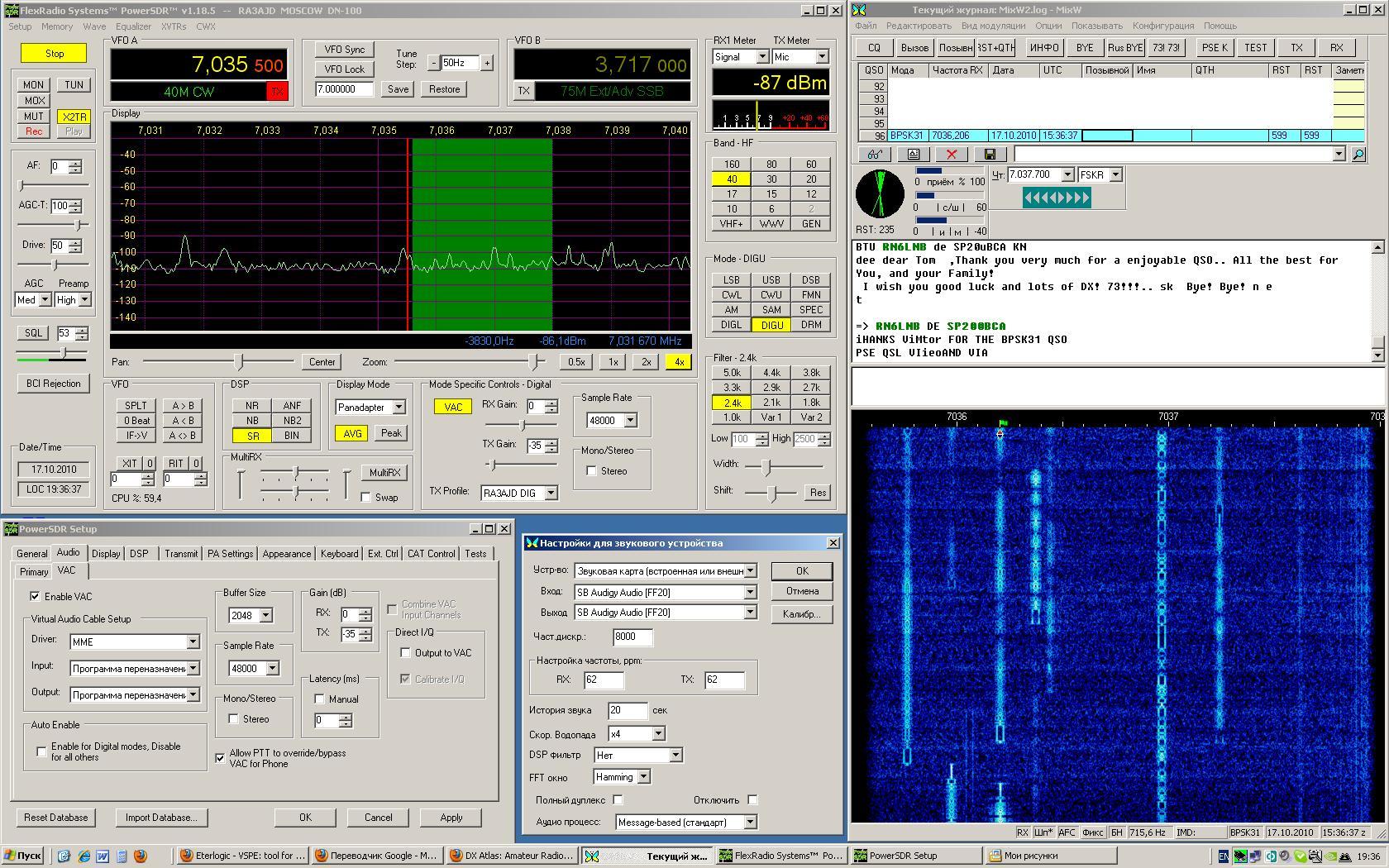Viewport: 1389px width, 868px height.
Task: Open the Конфигурация menu in MixW
Action: [x=1162, y=26]
